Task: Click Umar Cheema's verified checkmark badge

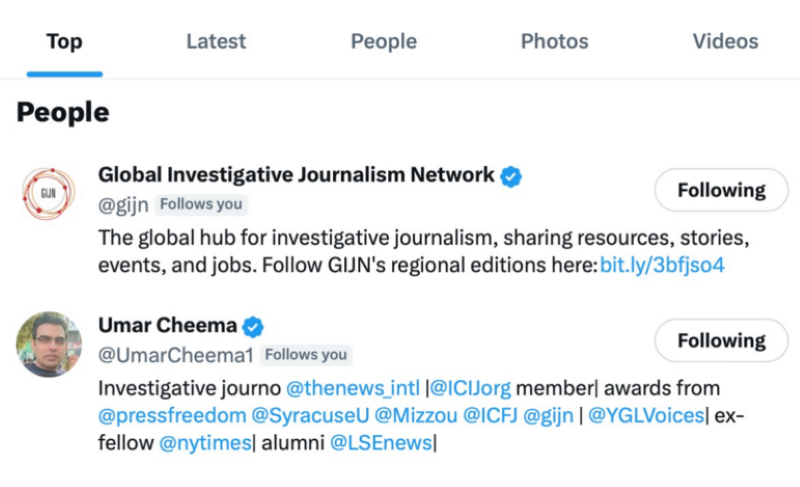Action: [254, 326]
